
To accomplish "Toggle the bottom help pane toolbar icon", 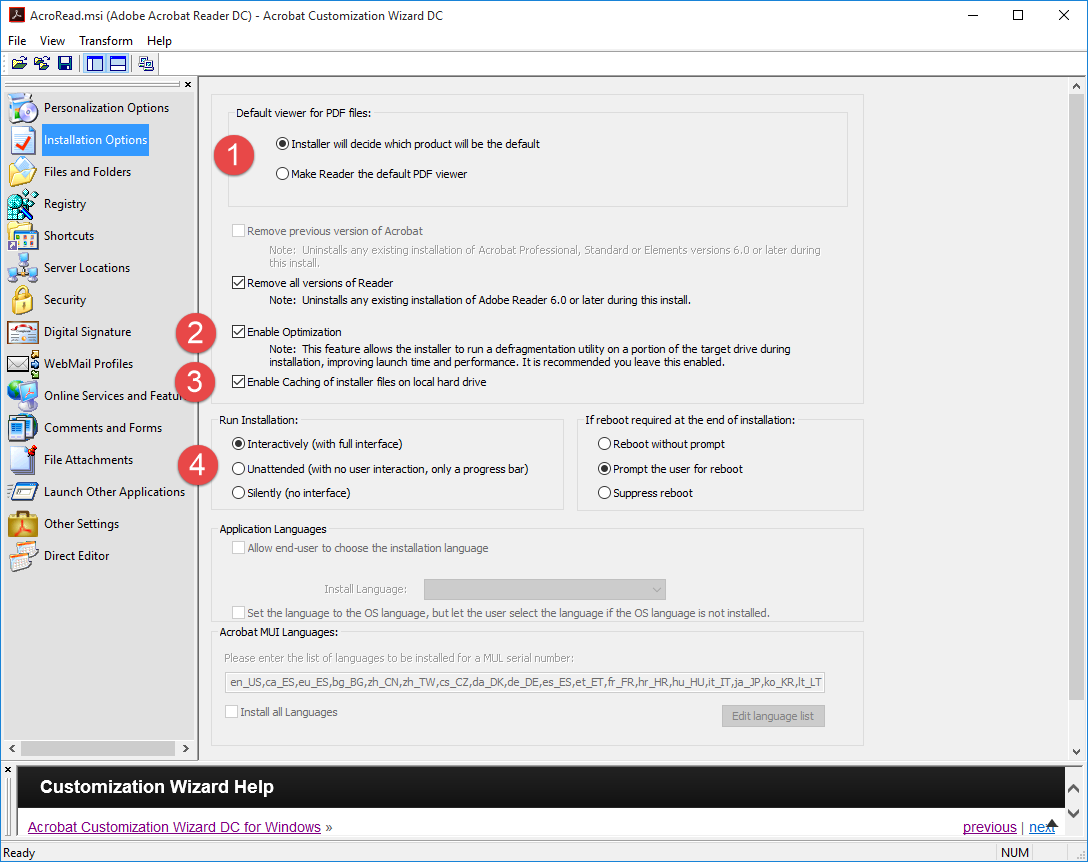I will tap(118, 64).
